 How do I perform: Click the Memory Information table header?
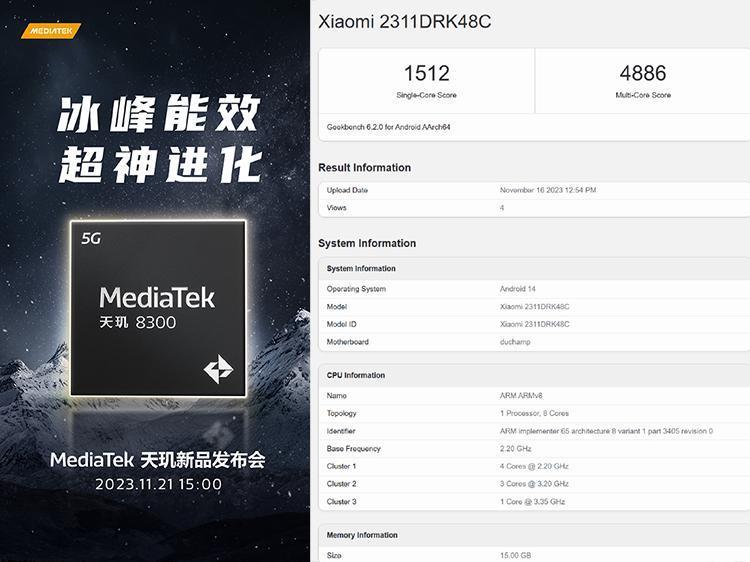534,535
